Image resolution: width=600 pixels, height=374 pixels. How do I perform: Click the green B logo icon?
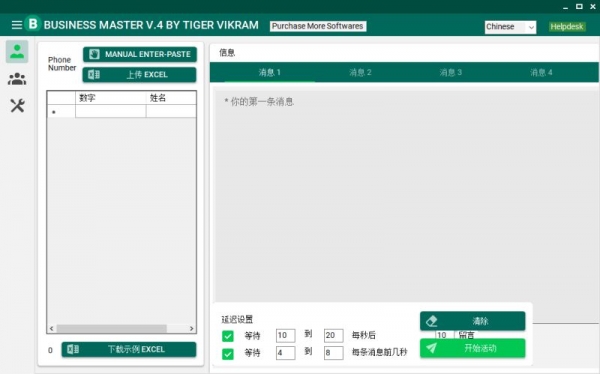[x=33, y=24]
